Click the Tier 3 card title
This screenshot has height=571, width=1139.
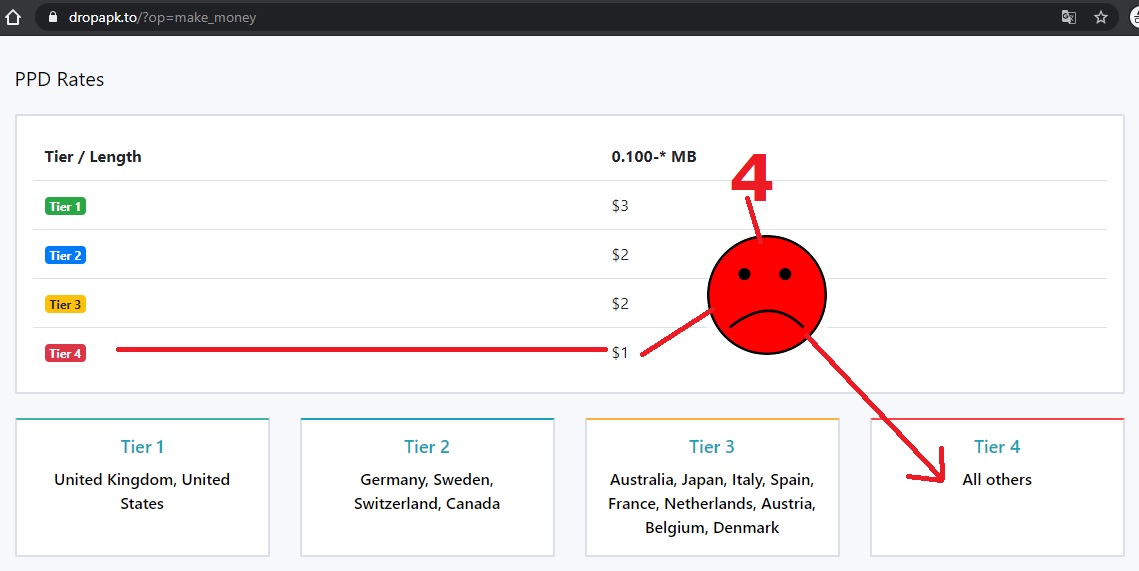pyautogui.click(x=711, y=446)
